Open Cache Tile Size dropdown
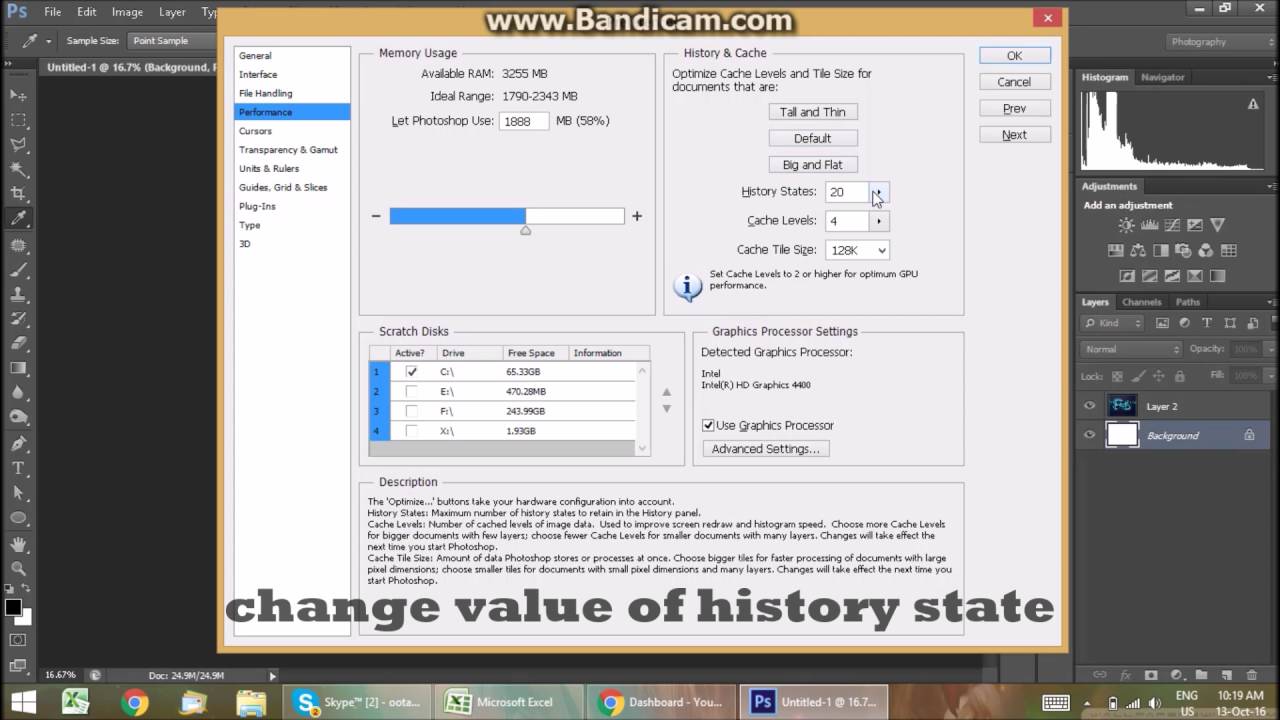The image size is (1280, 720). tap(857, 250)
